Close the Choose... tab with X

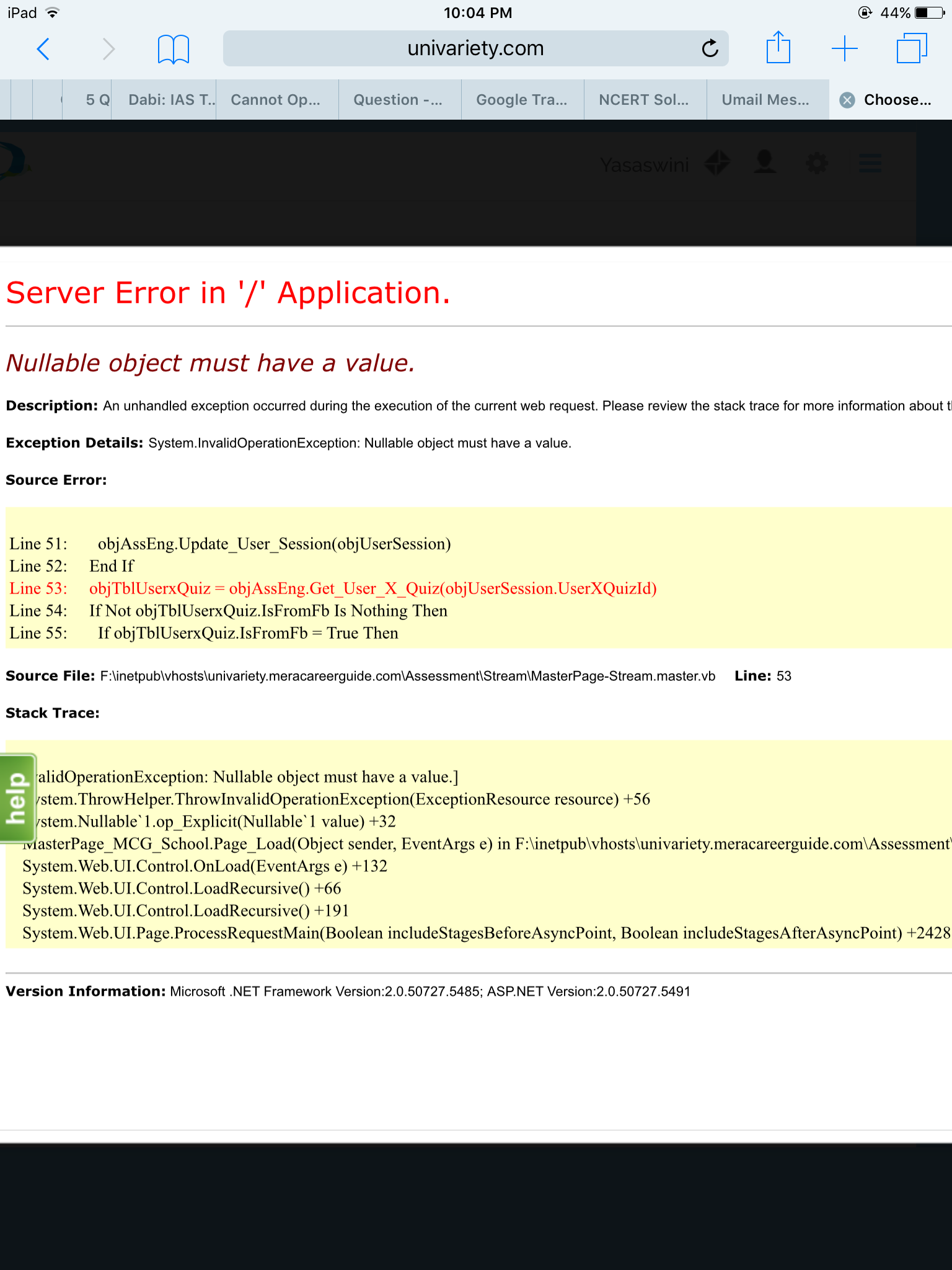pos(847,100)
